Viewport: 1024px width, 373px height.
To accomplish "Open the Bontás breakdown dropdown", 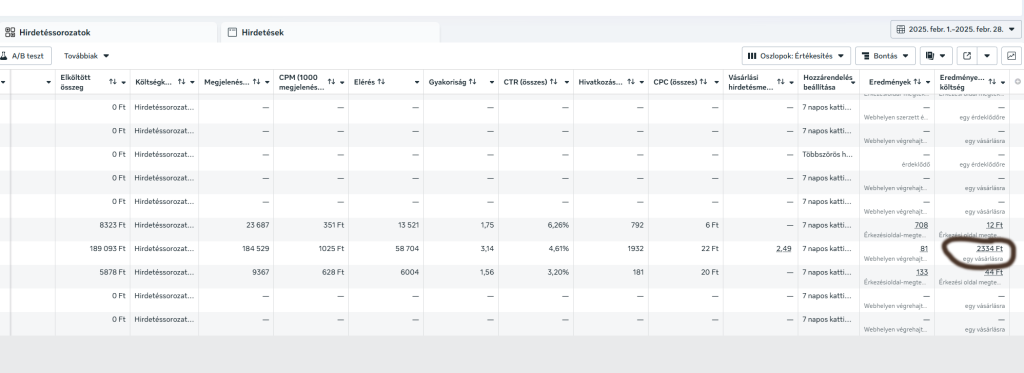I will (x=885, y=56).
